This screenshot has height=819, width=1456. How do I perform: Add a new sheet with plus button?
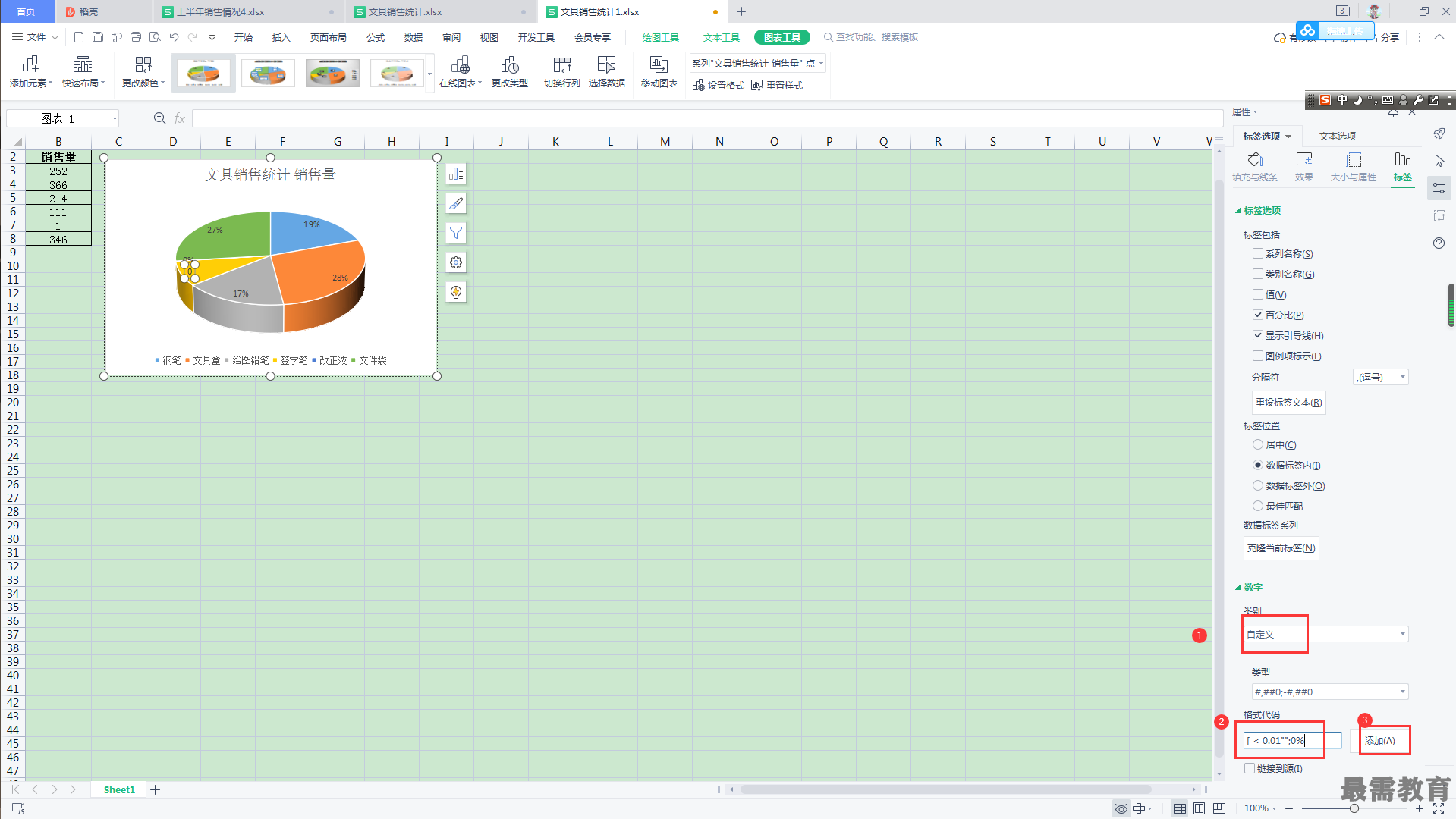pos(156,789)
